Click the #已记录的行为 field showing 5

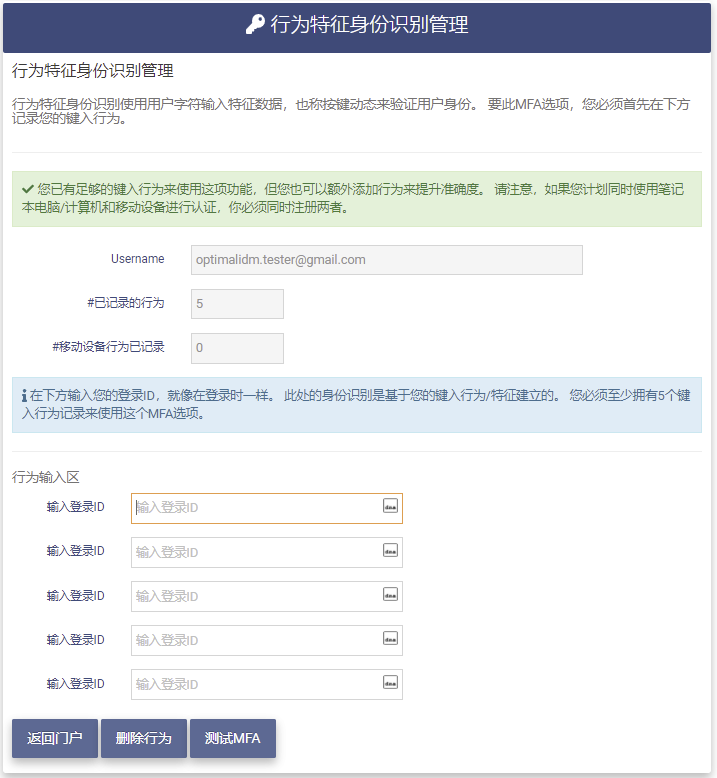(x=237, y=304)
